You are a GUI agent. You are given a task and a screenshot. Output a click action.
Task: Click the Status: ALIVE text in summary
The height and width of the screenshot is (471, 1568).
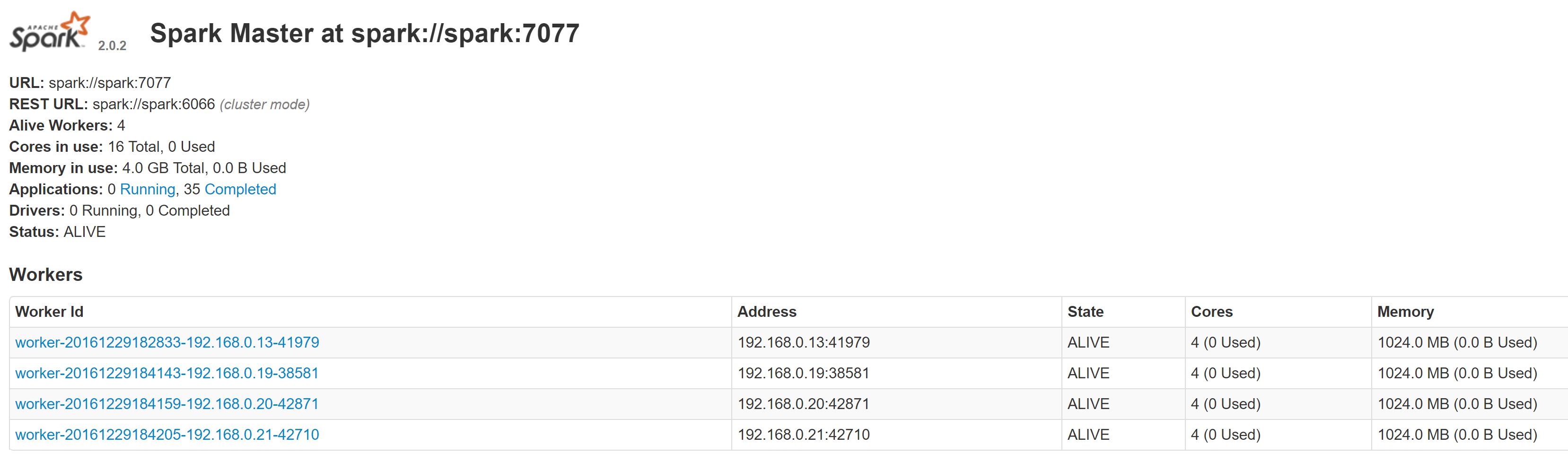(57, 232)
